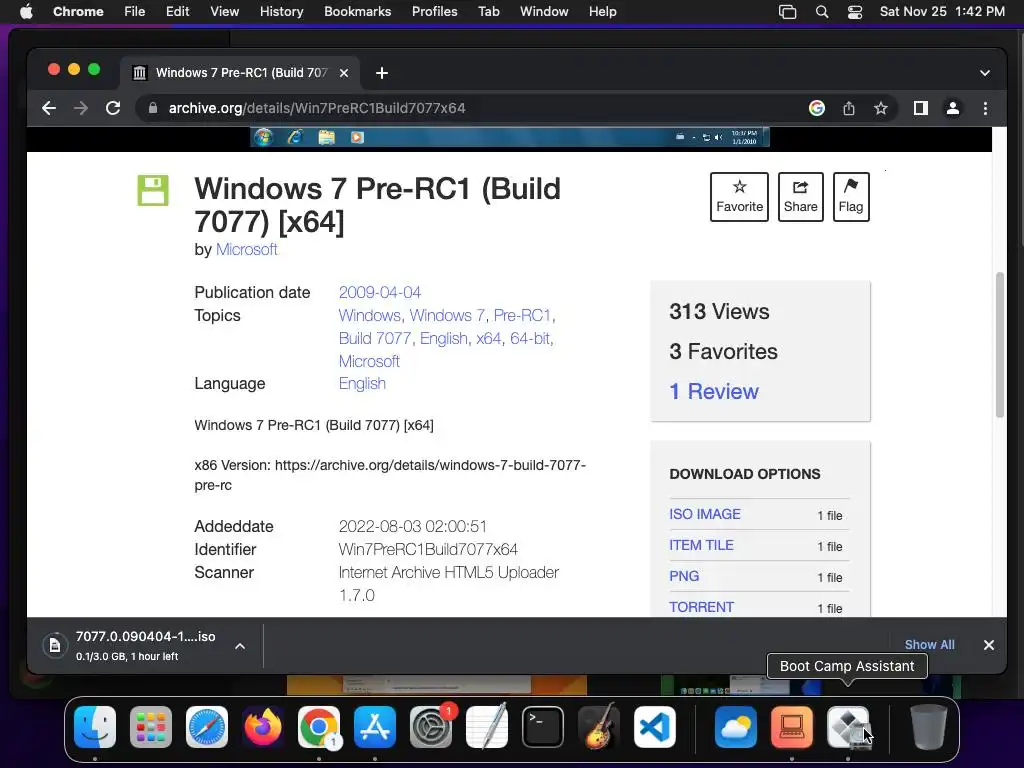Close the Windows 7 Pre-RC1 tab
The width and height of the screenshot is (1024, 768).
tap(344, 73)
